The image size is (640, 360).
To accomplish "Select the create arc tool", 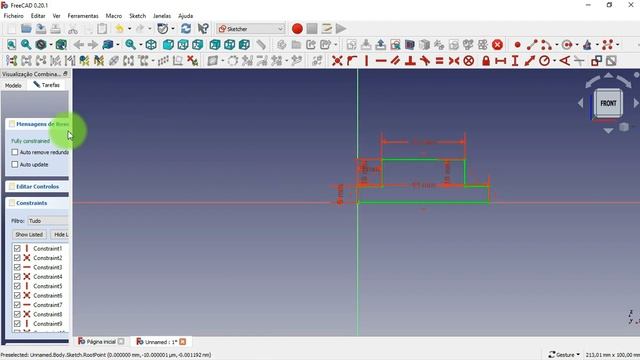I will [547, 45].
